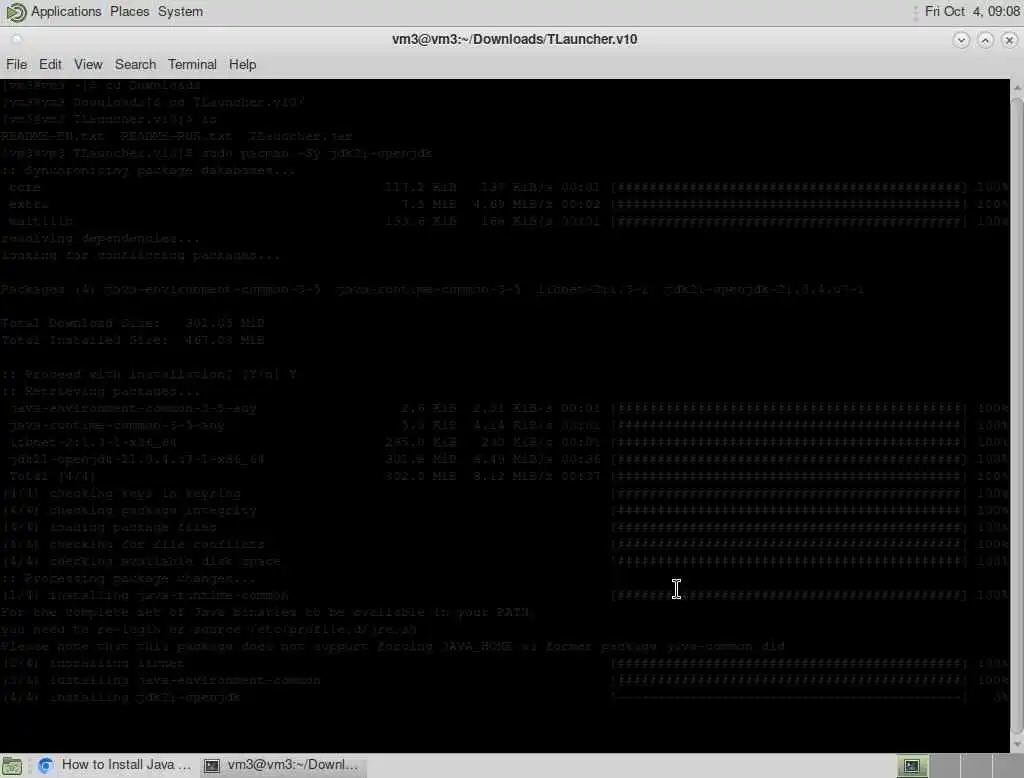This screenshot has height=778, width=1024.
Task: Click the 'Proceed with installation?' prompt line
Action: [x=149, y=374]
